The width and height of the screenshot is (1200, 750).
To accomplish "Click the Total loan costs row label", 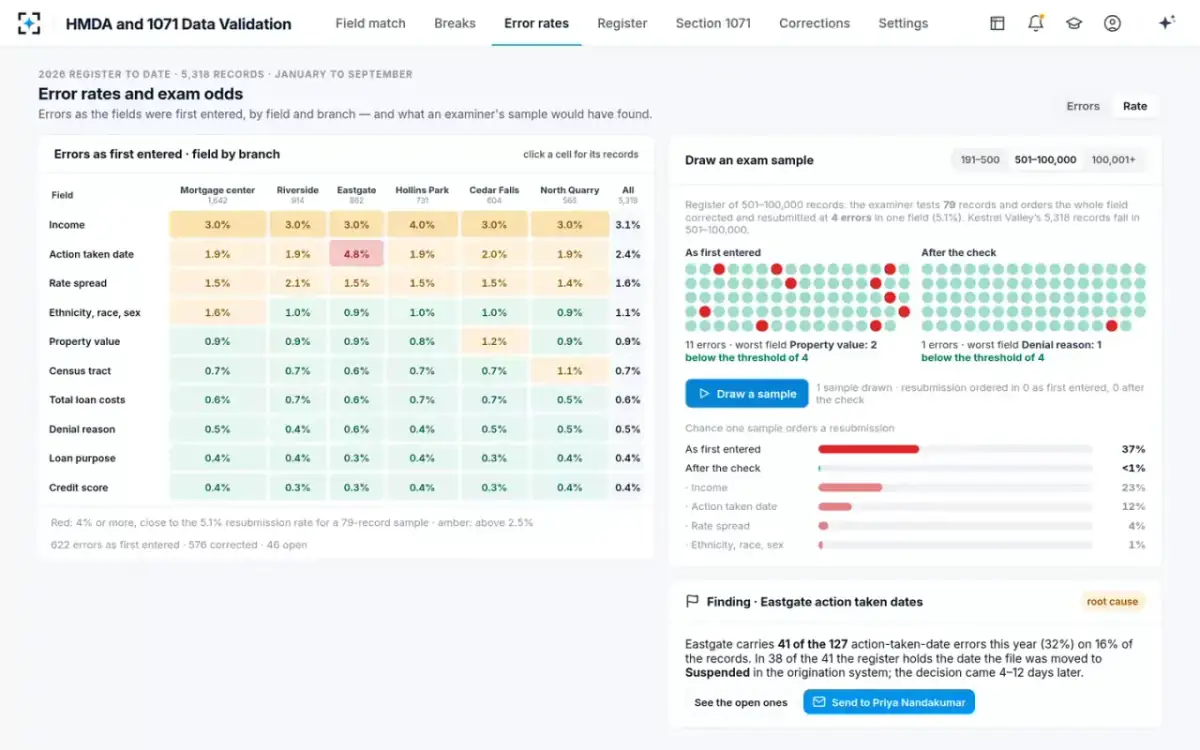I will [x=87, y=400].
